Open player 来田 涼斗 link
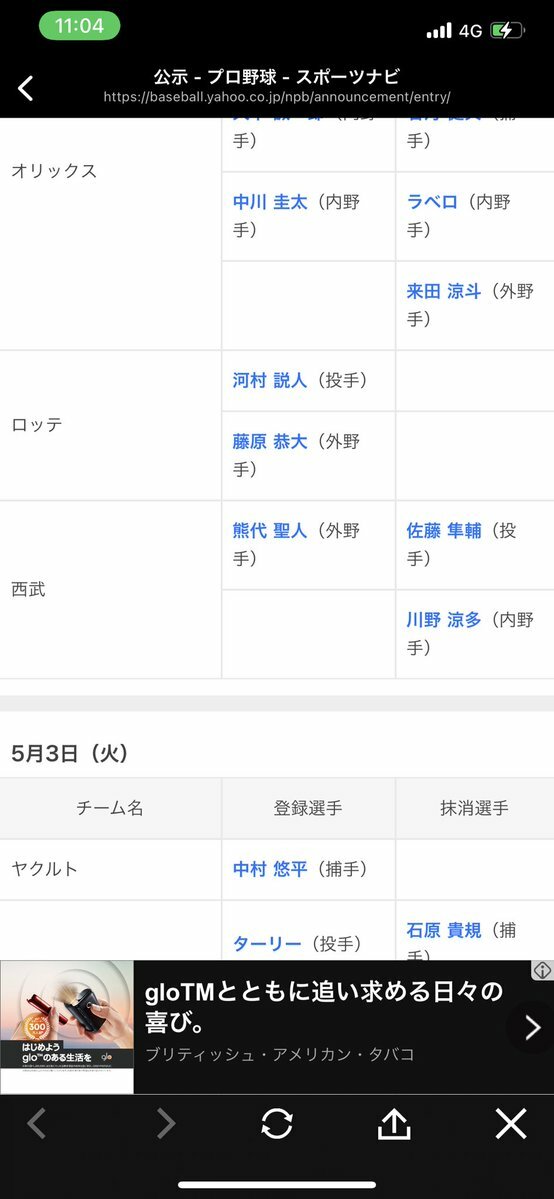Image resolution: width=554 pixels, height=1199 pixels. [444, 291]
